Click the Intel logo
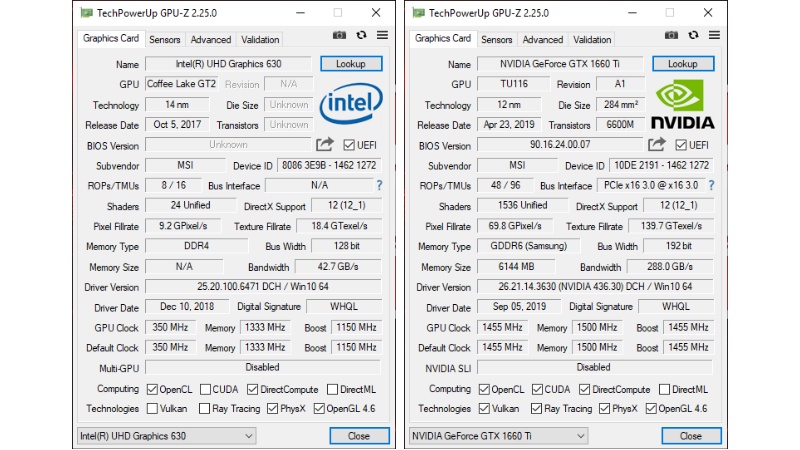This screenshot has height=450, width=800. (351, 104)
